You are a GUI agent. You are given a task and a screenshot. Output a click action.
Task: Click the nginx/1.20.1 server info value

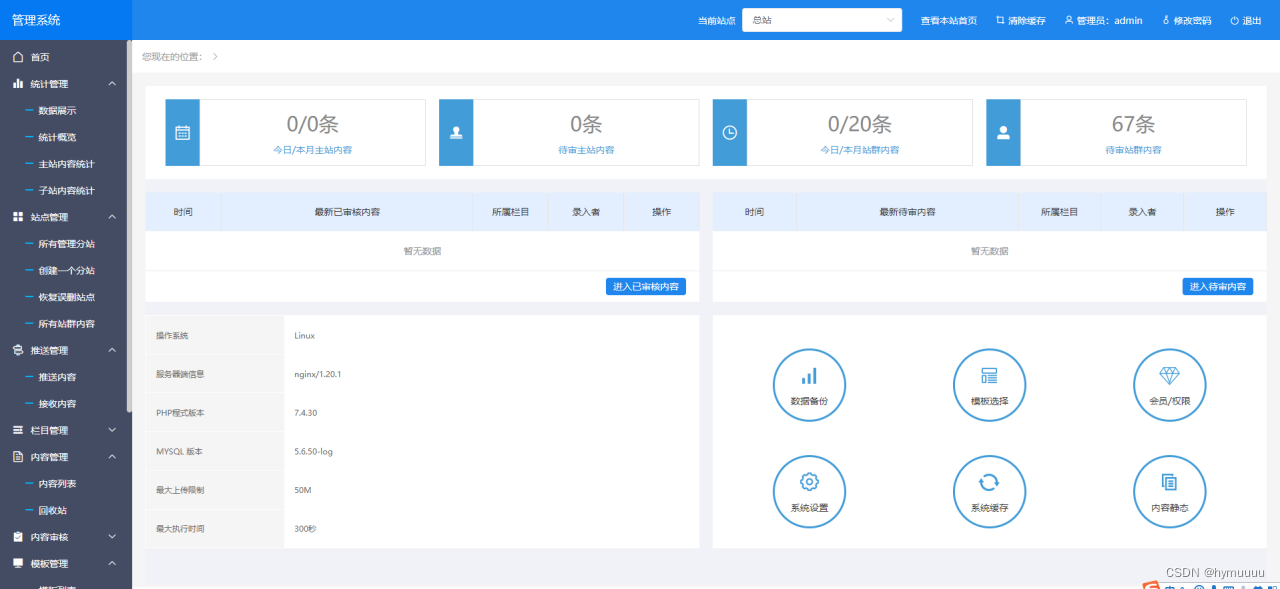(x=318, y=374)
